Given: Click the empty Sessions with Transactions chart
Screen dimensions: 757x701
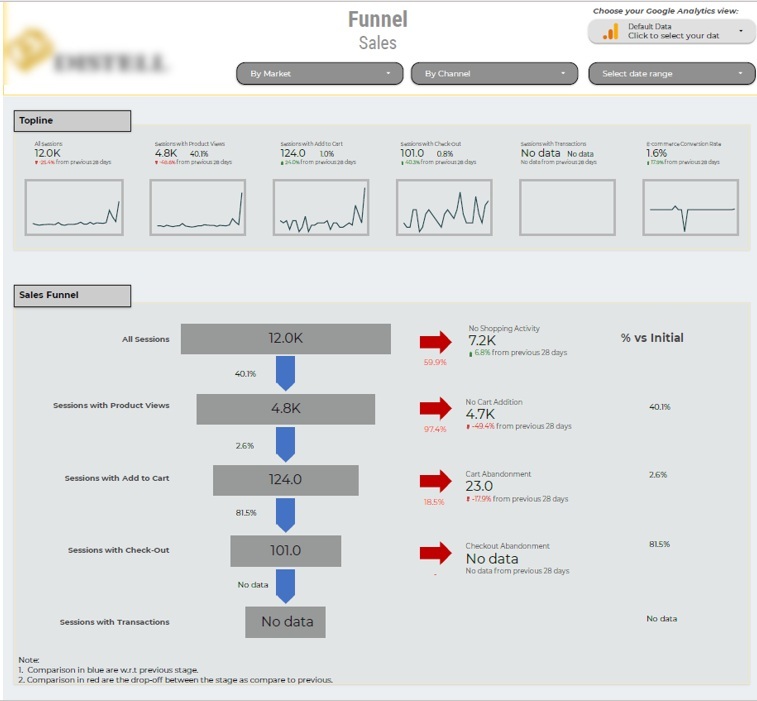Looking at the screenshot, I should pos(567,208).
